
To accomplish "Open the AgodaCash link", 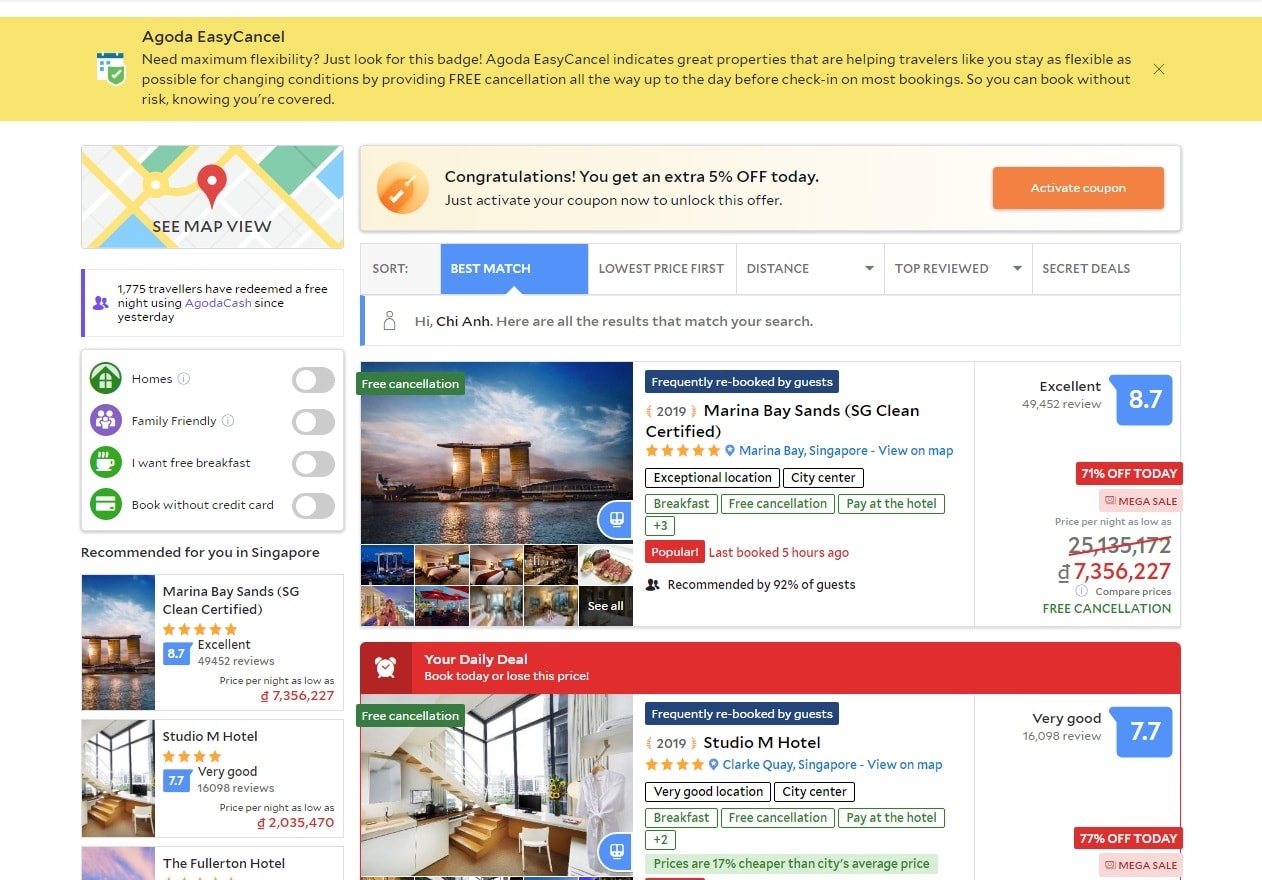I will [x=218, y=303].
